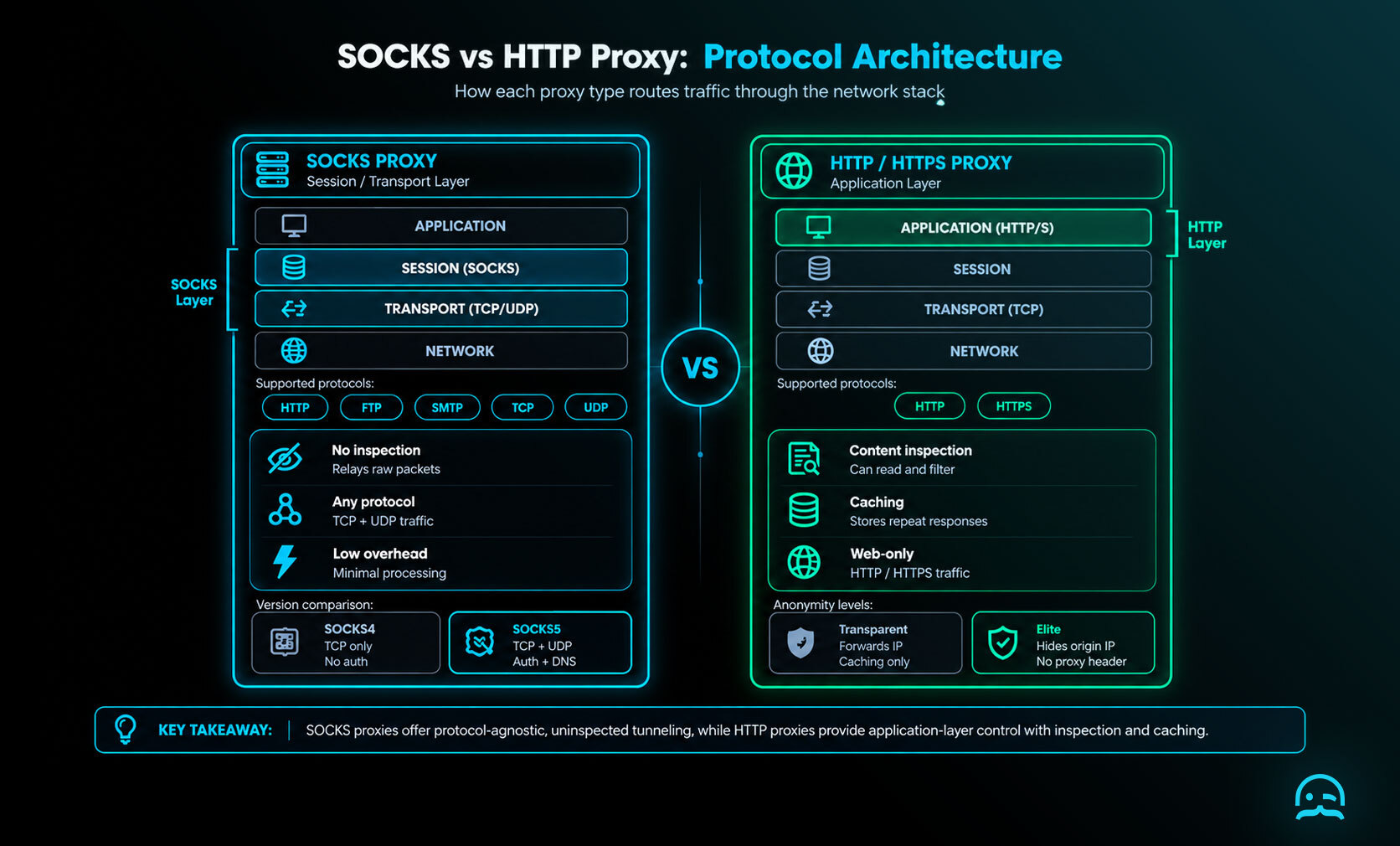
Task: Click the SOCKS5 version icon
Action: (x=480, y=642)
